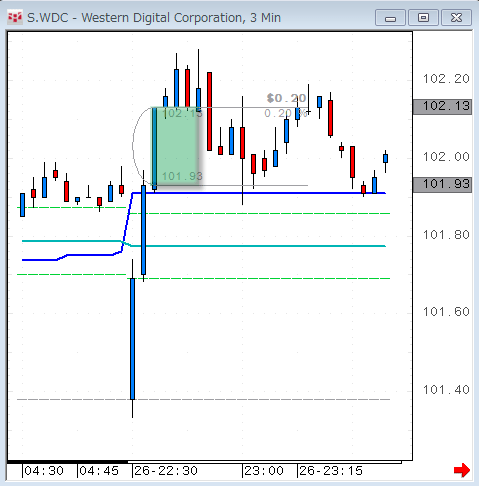Click the 26-23:15 time label
Image resolution: width=479 pixels, height=486 pixels.
[330, 471]
